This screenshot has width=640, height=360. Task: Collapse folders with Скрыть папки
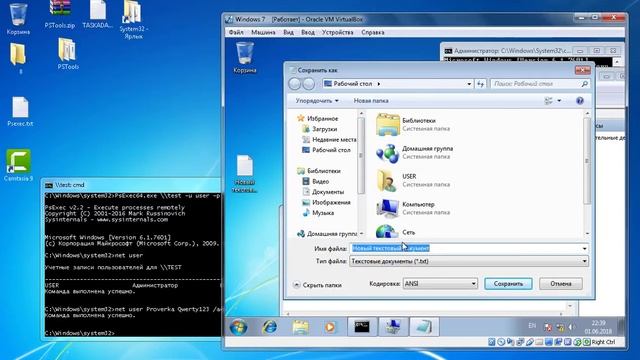tap(318, 285)
